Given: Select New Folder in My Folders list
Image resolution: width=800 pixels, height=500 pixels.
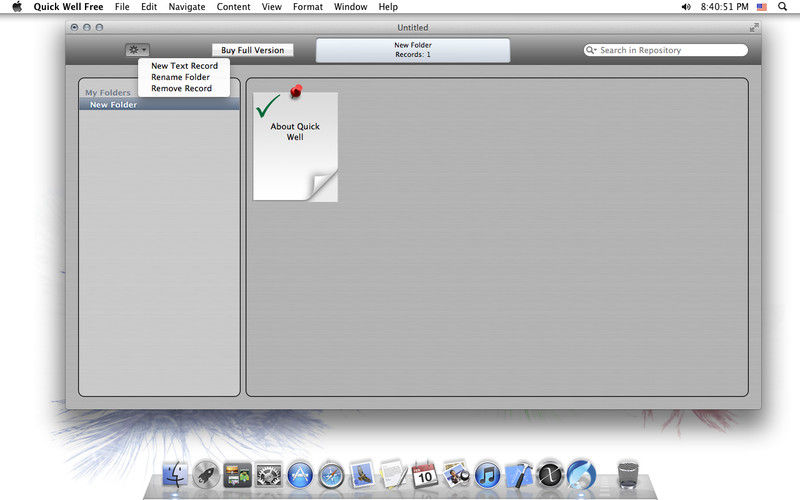Looking at the screenshot, I should (x=159, y=105).
